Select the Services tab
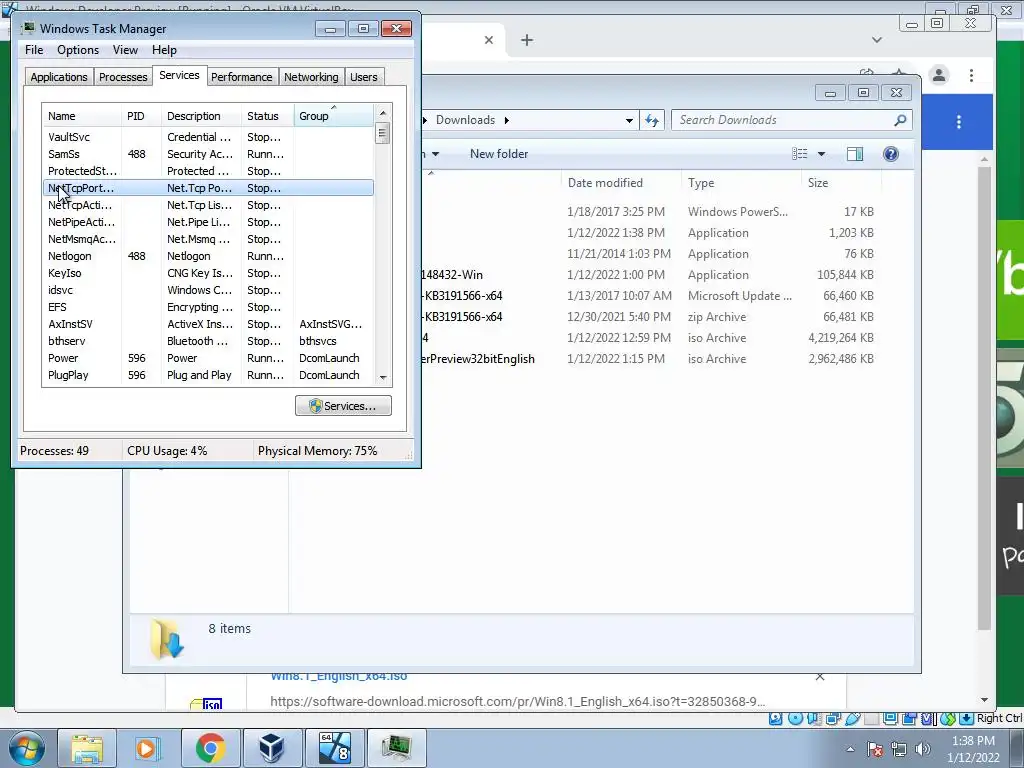Image resolution: width=1024 pixels, height=768 pixels. tap(179, 75)
